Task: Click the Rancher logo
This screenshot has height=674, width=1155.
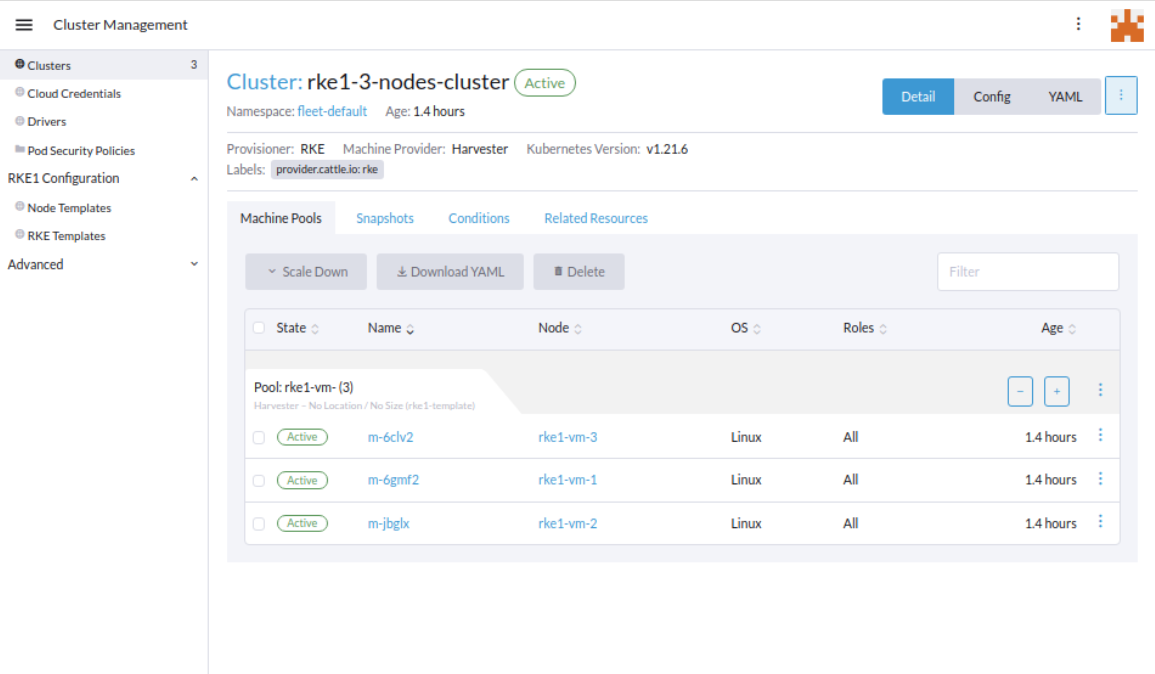Action: 1127,24
